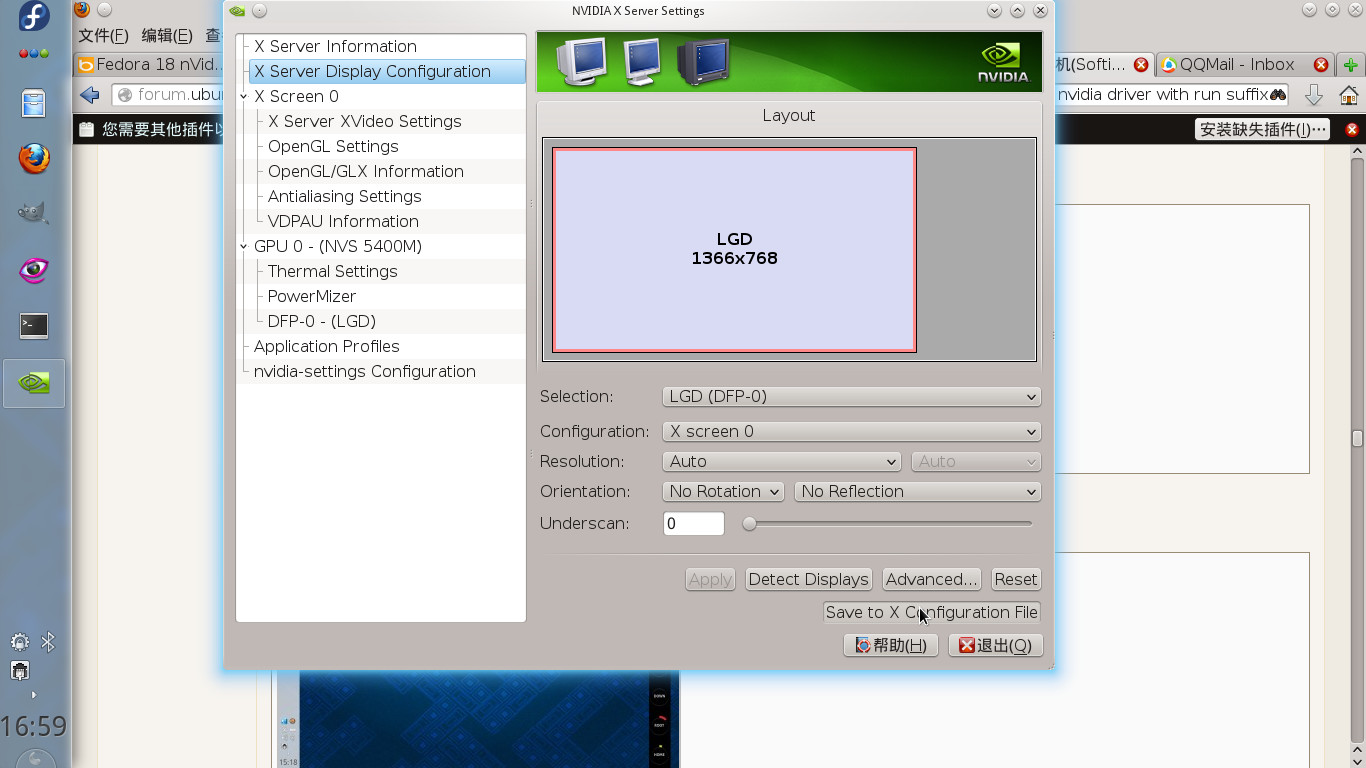Open the Configuration X screen 0 dropdown

pos(851,432)
